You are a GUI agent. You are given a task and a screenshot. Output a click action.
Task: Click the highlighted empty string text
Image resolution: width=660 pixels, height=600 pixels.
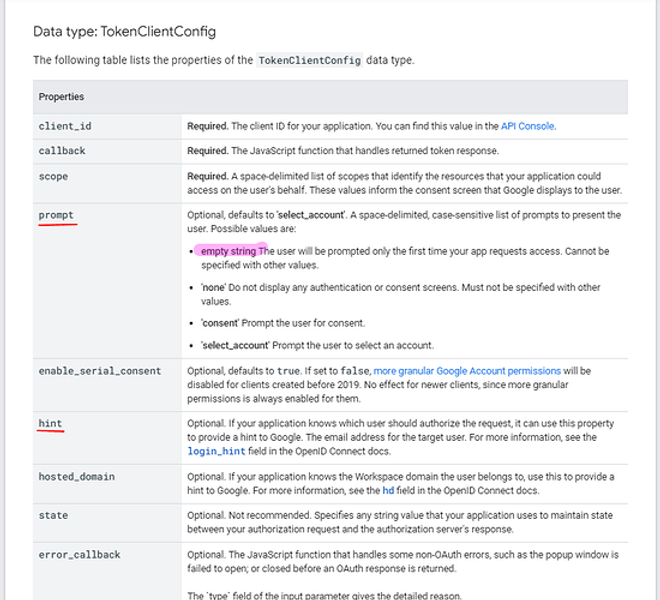coord(228,251)
